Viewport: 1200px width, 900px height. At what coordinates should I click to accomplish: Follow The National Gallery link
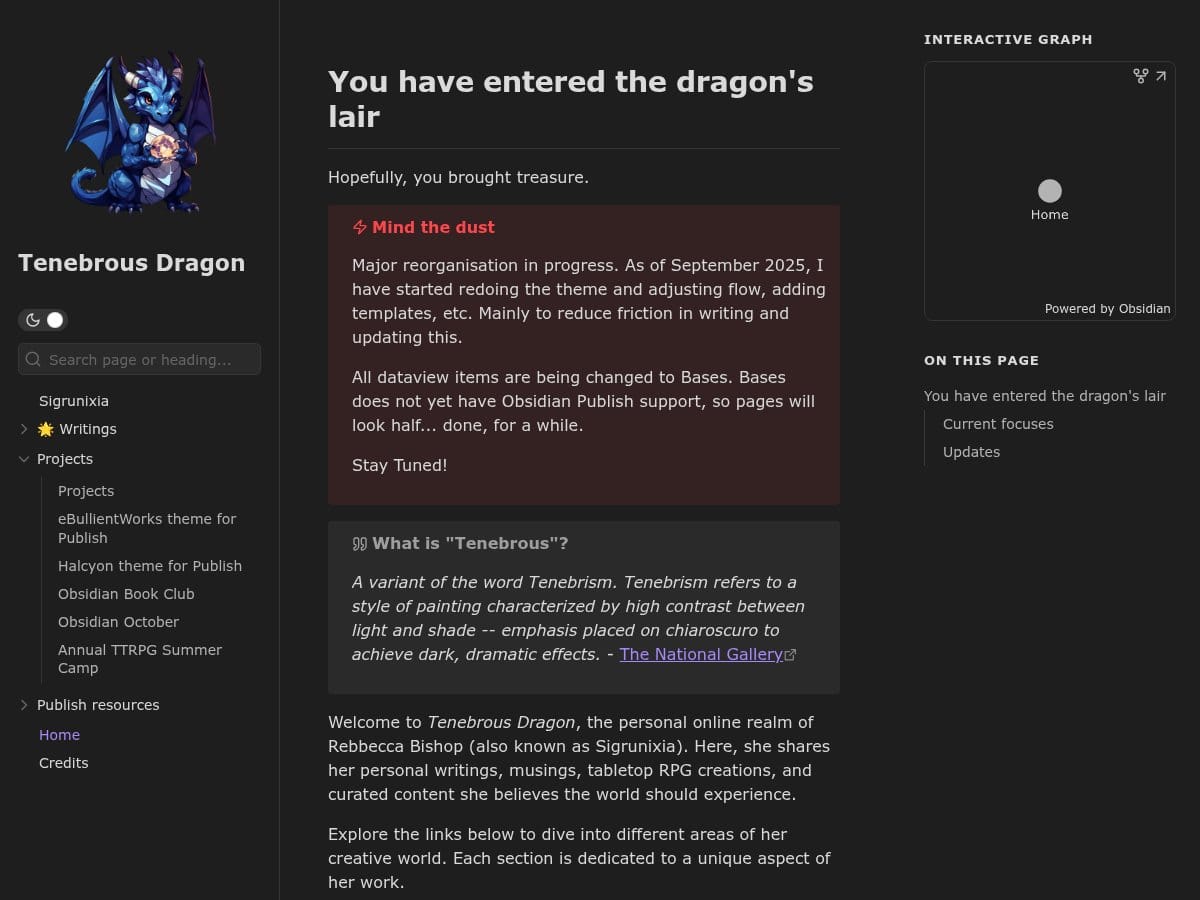[701, 654]
